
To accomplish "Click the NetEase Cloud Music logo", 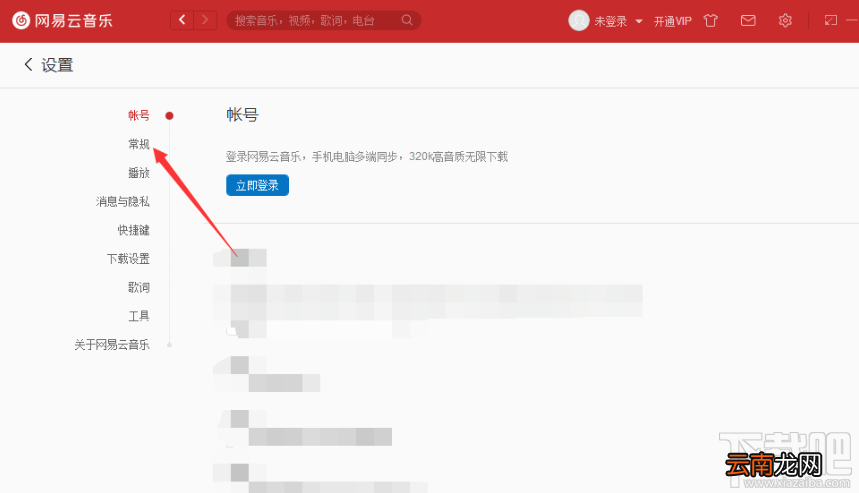I will coord(62,21).
